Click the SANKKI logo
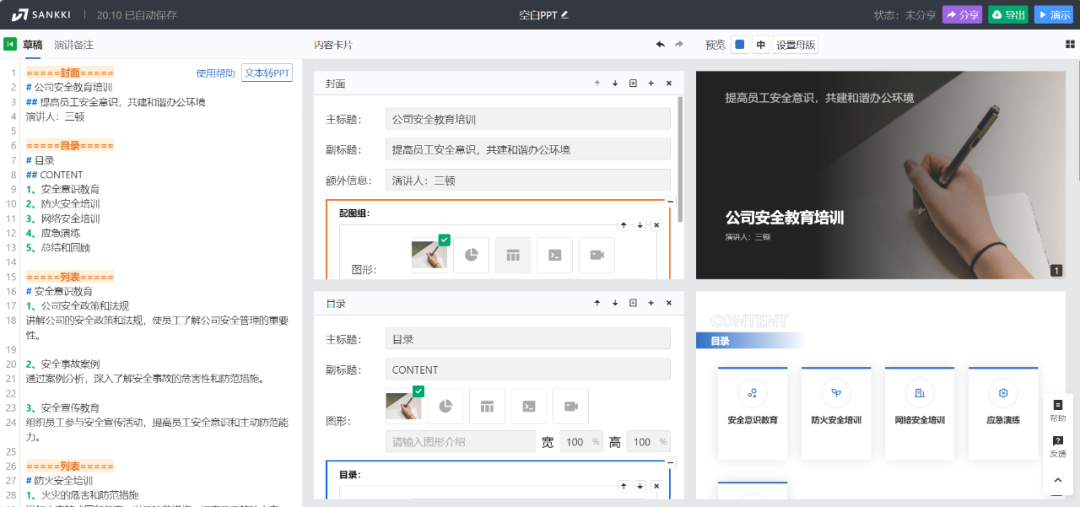Viewport: 1080px width, 507px height. click(x=40, y=14)
